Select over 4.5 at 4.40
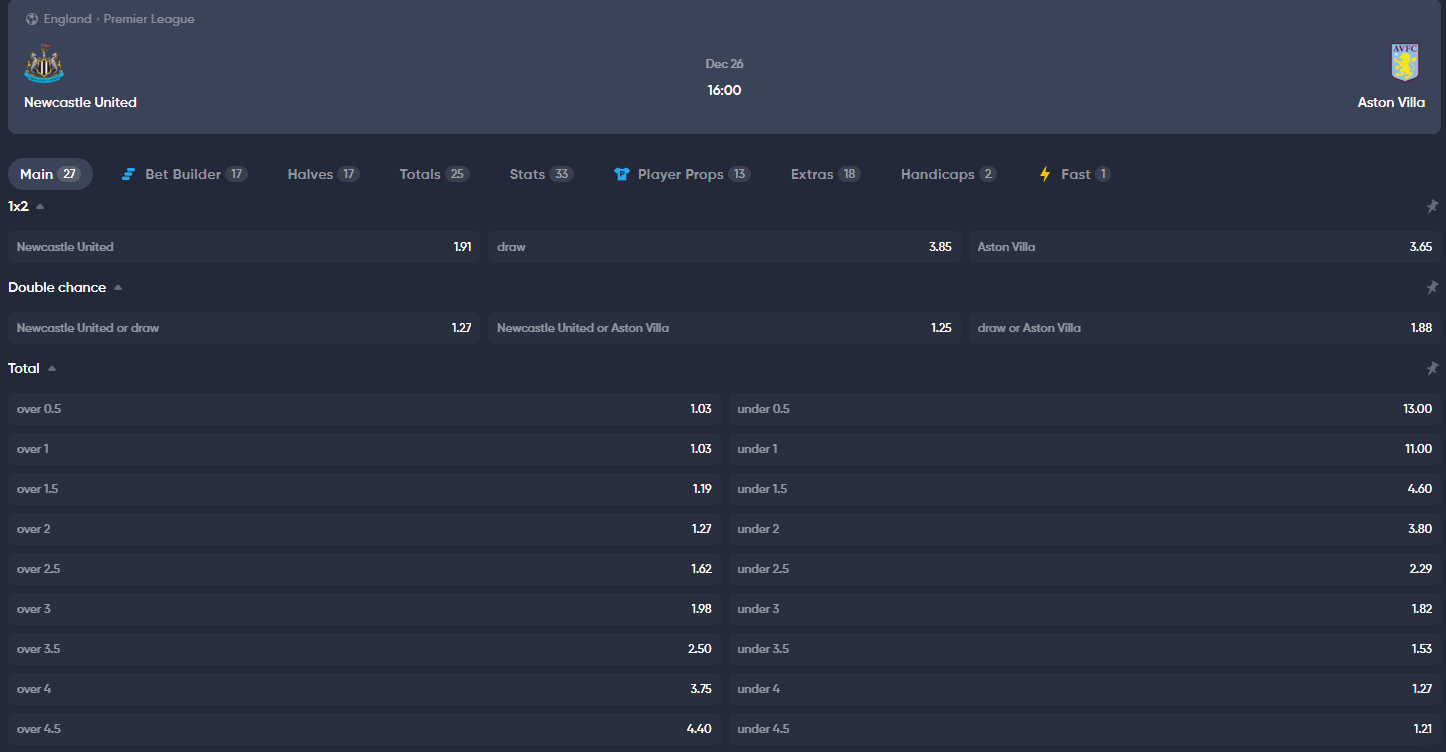The height and width of the screenshot is (752, 1446). pyautogui.click(x=364, y=729)
